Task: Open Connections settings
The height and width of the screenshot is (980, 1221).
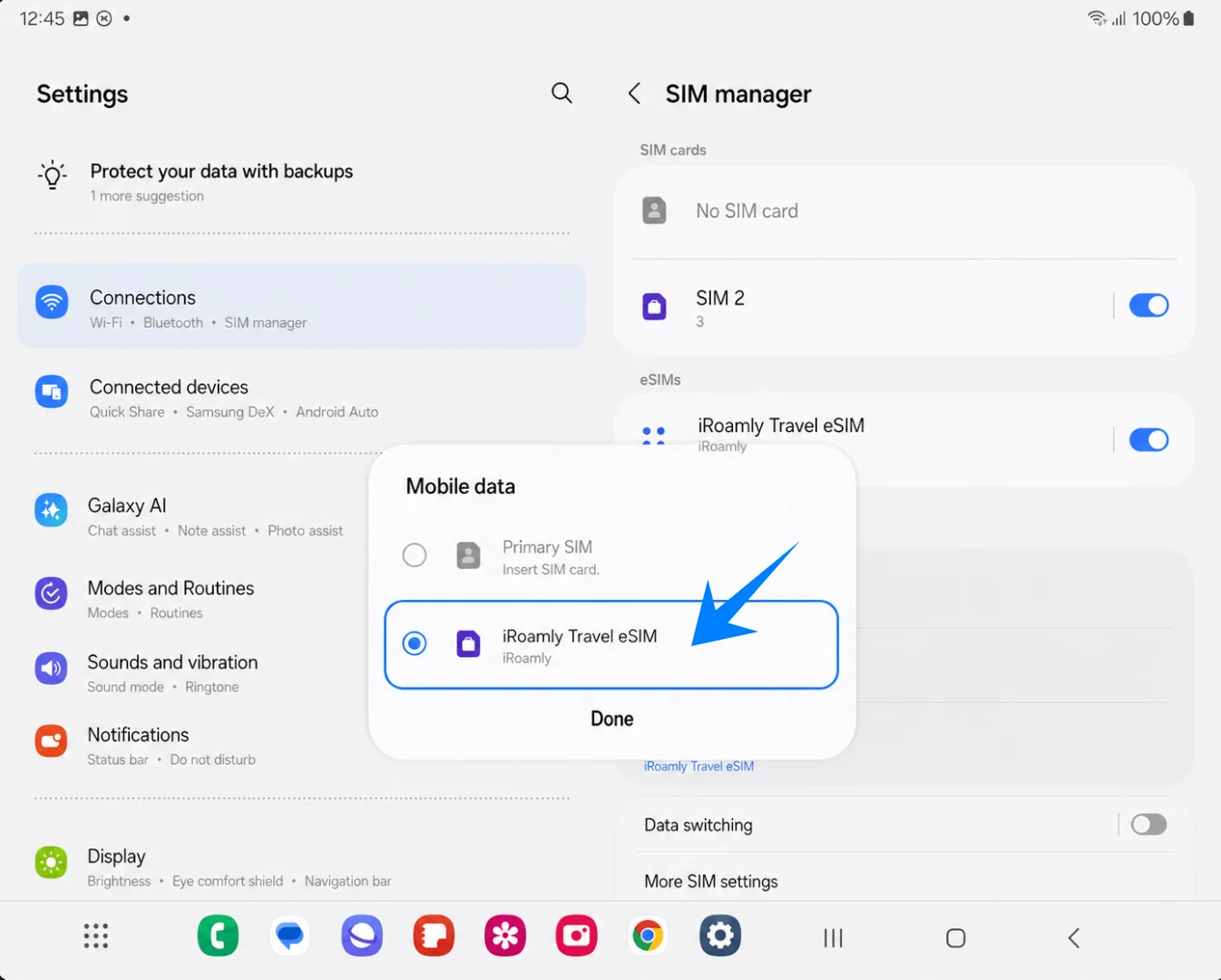Action: [301, 306]
